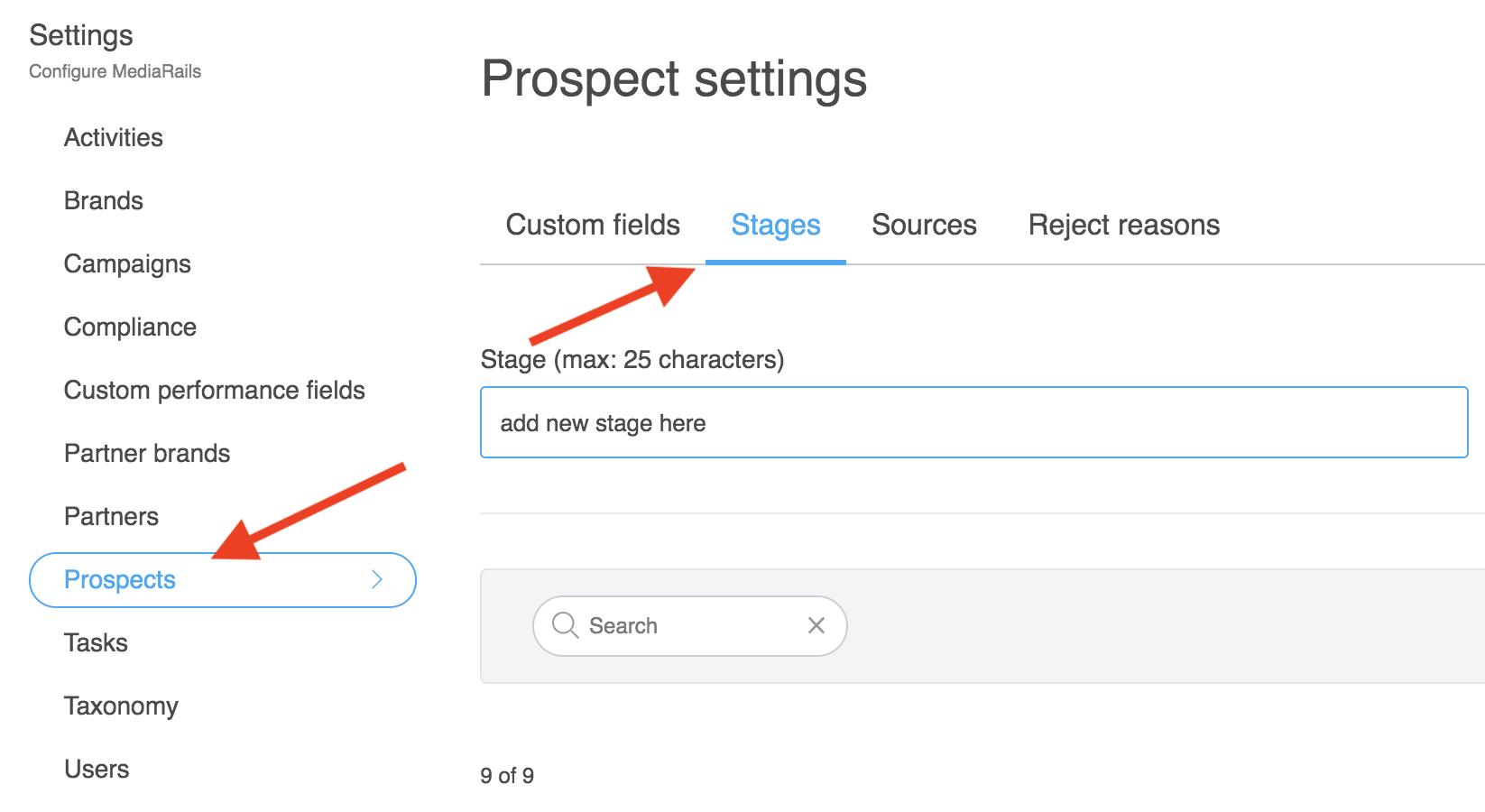The image size is (1485, 812).
Task: Select Compliance in the sidebar
Action: [x=130, y=327]
